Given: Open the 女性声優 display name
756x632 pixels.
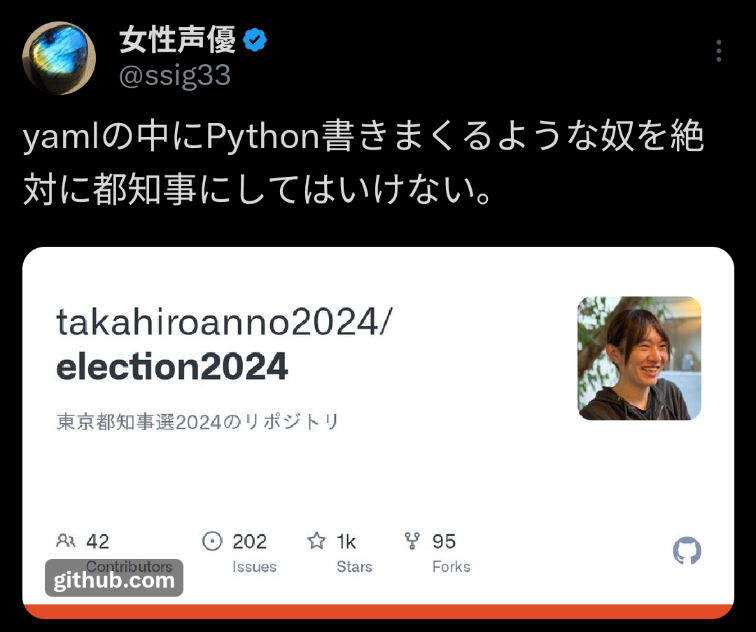Looking at the screenshot, I should [x=177, y=40].
